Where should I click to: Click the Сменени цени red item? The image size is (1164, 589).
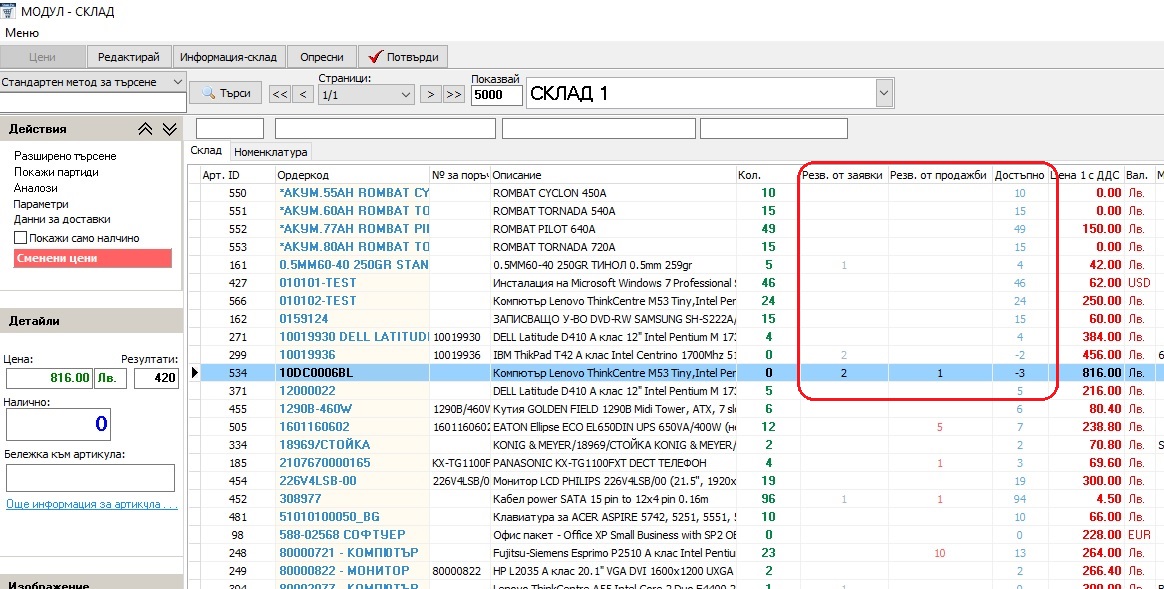click(93, 258)
